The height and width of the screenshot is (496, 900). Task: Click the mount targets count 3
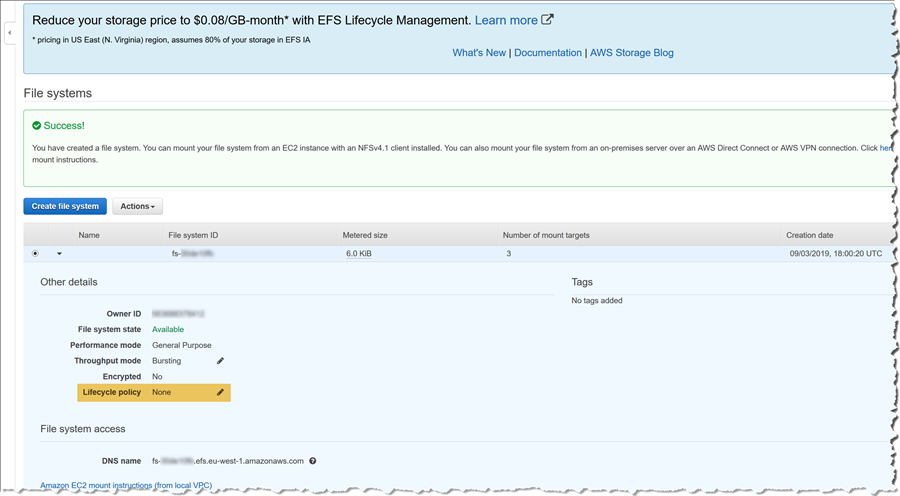tap(509, 253)
